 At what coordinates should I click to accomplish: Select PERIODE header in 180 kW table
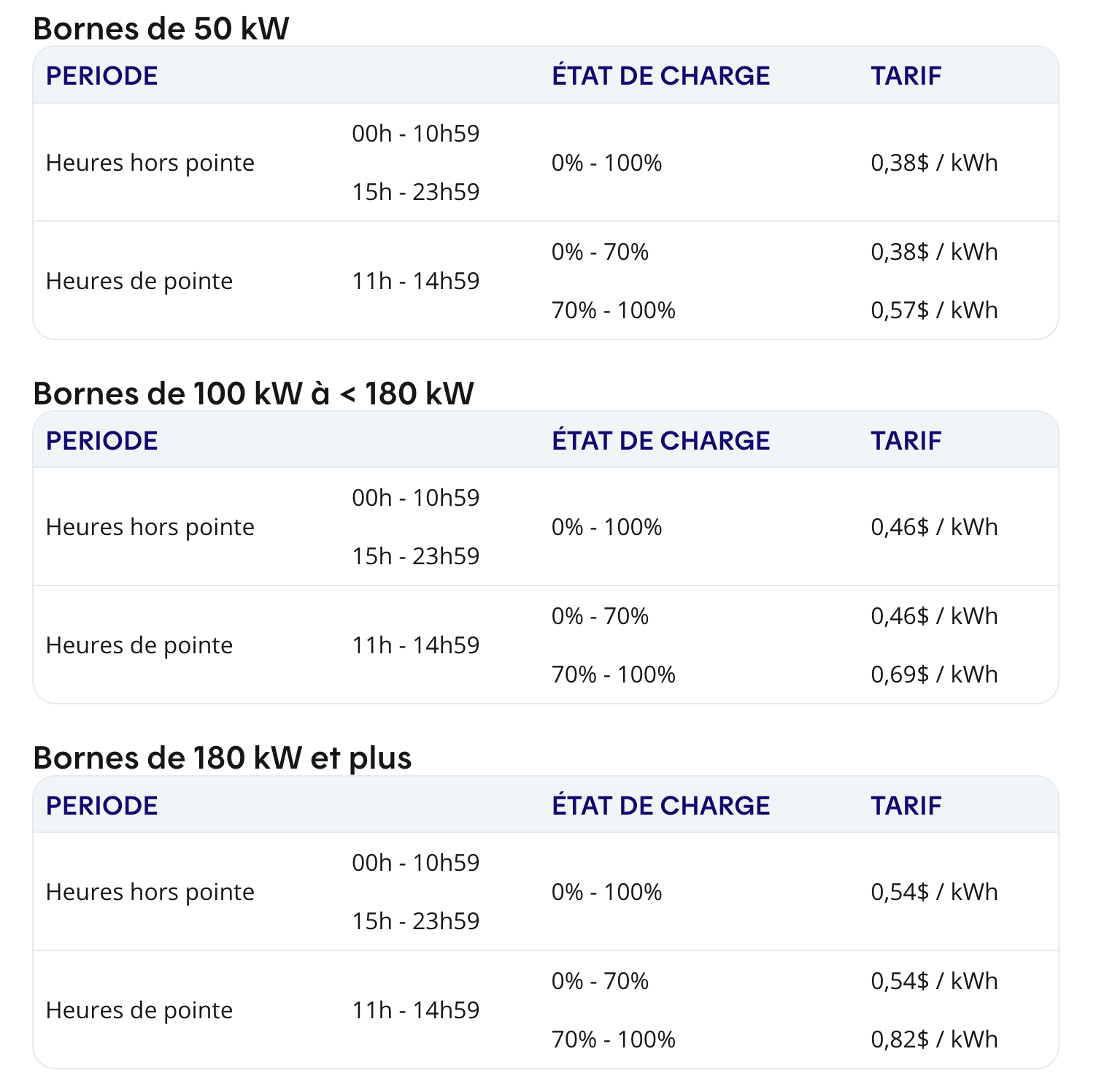click(102, 806)
